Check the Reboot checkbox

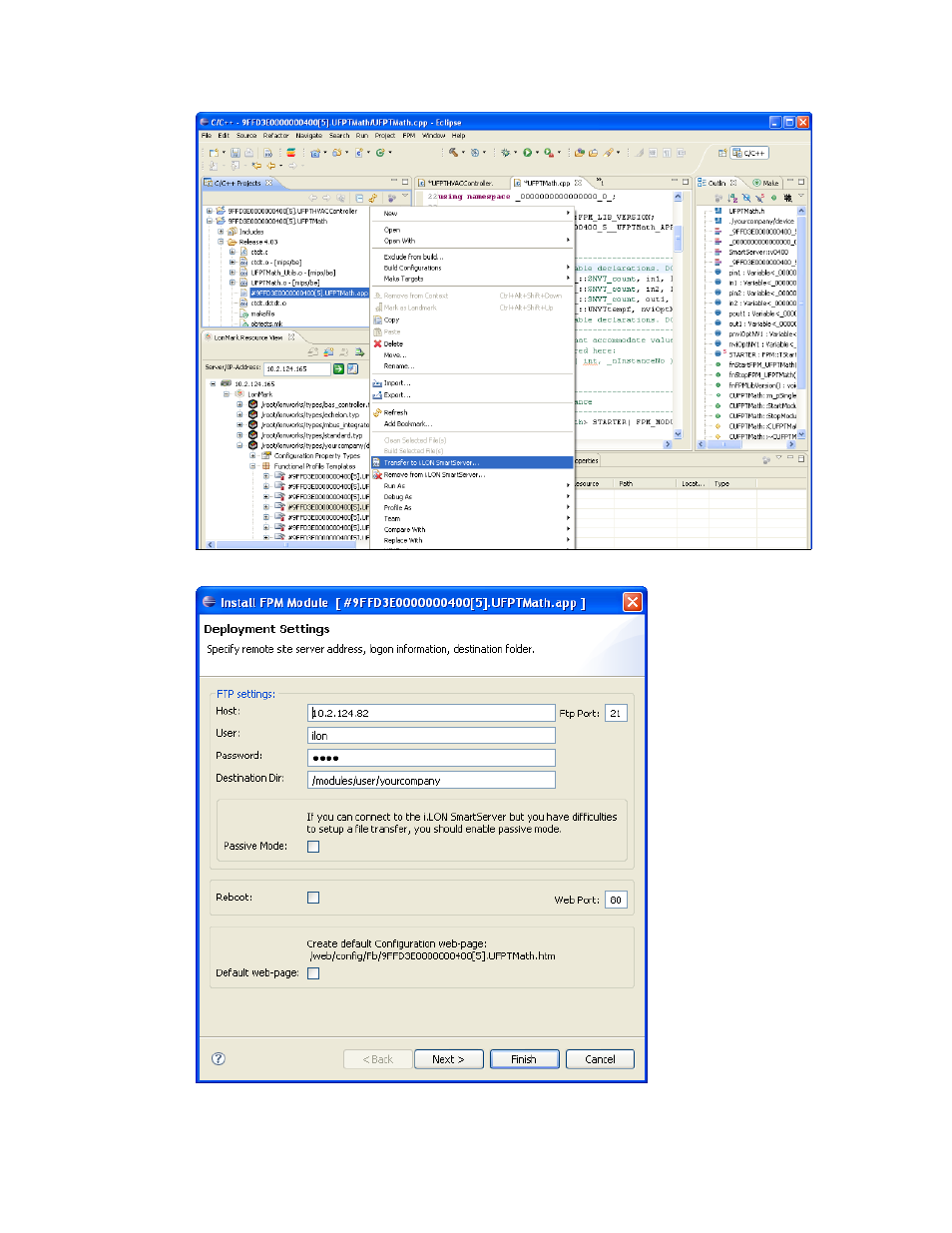[x=313, y=898]
